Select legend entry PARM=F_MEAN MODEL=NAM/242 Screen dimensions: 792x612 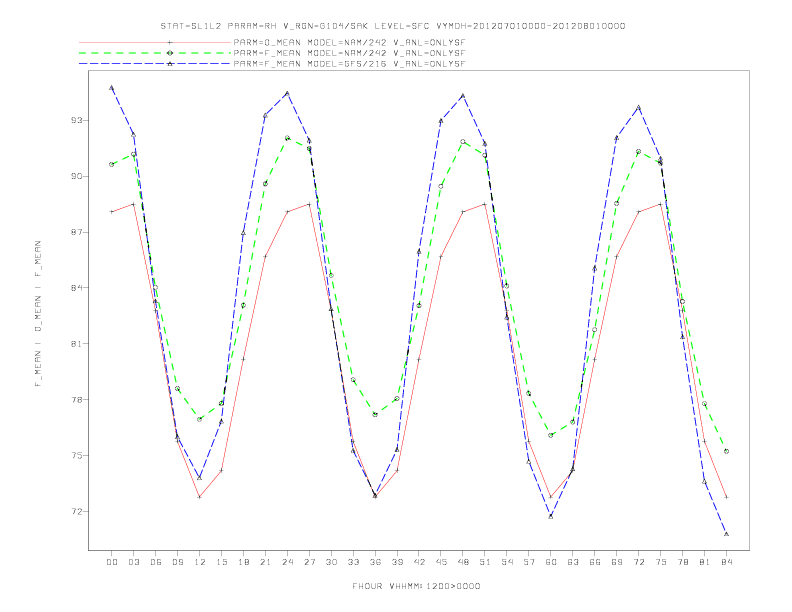click(349, 53)
